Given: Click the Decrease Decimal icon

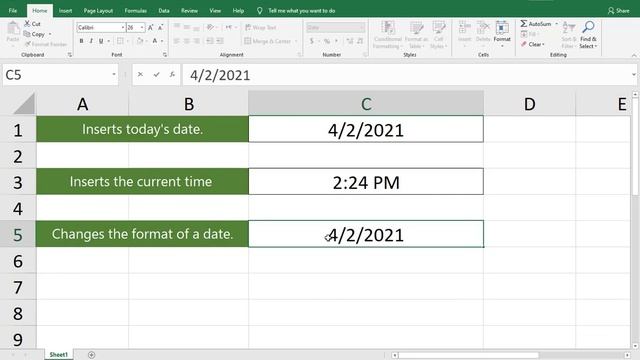Looking at the screenshot, I should pos(360,41).
